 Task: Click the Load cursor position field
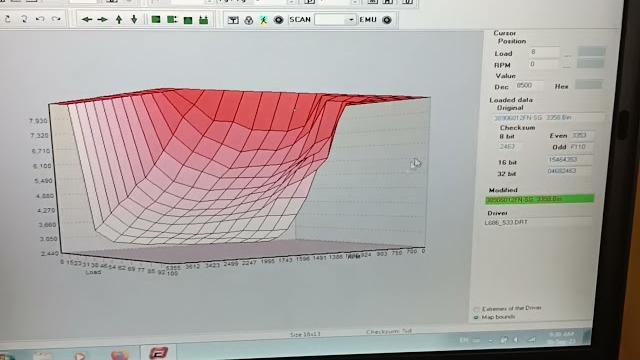[x=544, y=52]
